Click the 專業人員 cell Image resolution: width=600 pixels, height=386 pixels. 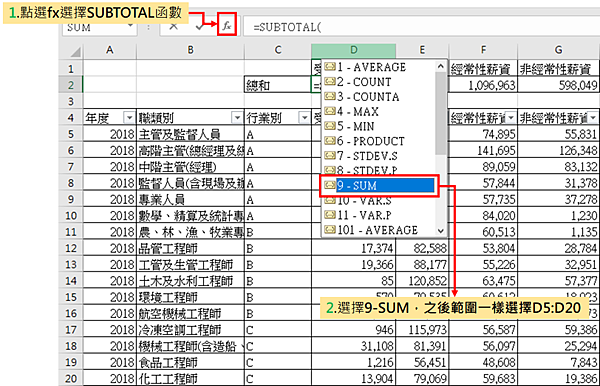click(x=190, y=199)
